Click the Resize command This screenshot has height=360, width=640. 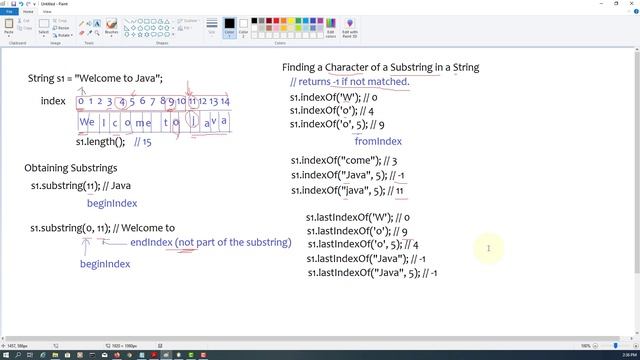(x=61, y=28)
